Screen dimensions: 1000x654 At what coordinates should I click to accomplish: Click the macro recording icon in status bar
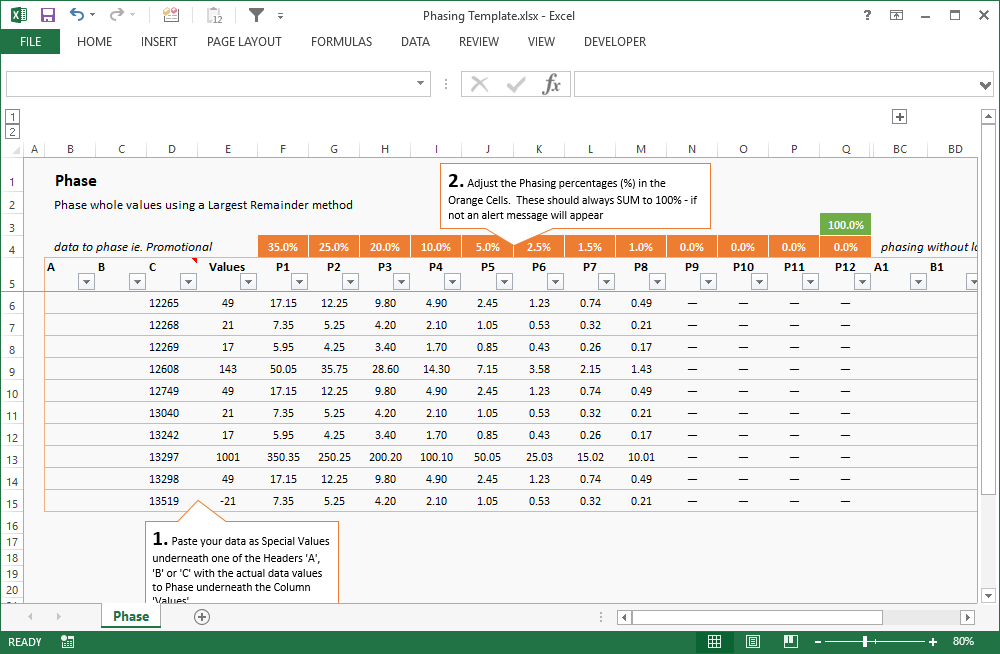pyautogui.click(x=67, y=642)
